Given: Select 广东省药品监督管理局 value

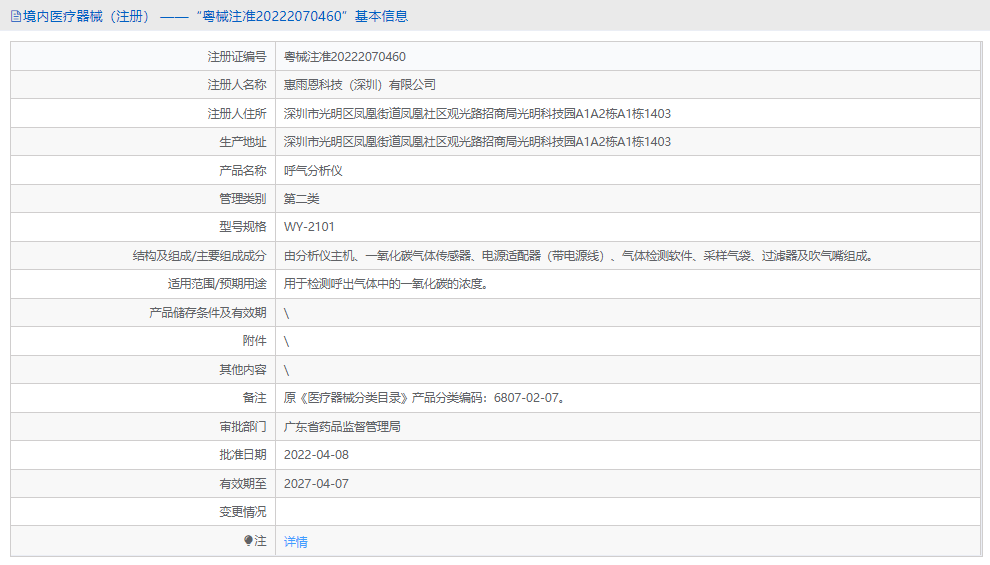Looking at the screenshot, I should [x=342, y=427].
